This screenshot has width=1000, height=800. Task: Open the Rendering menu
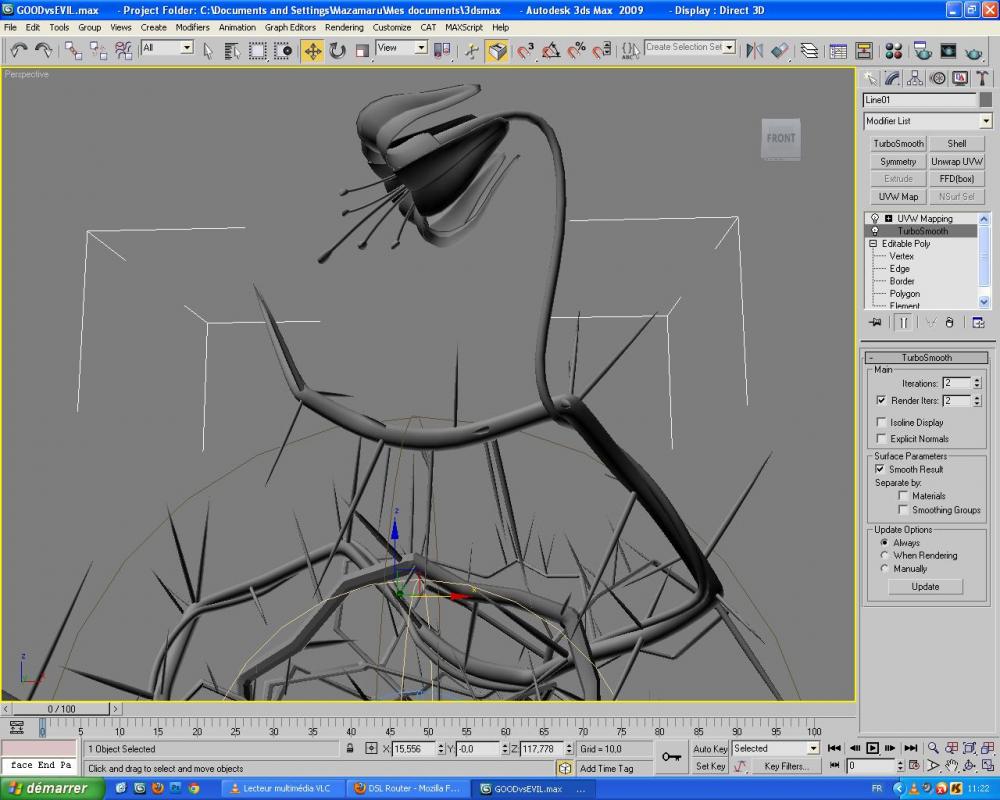344,27
